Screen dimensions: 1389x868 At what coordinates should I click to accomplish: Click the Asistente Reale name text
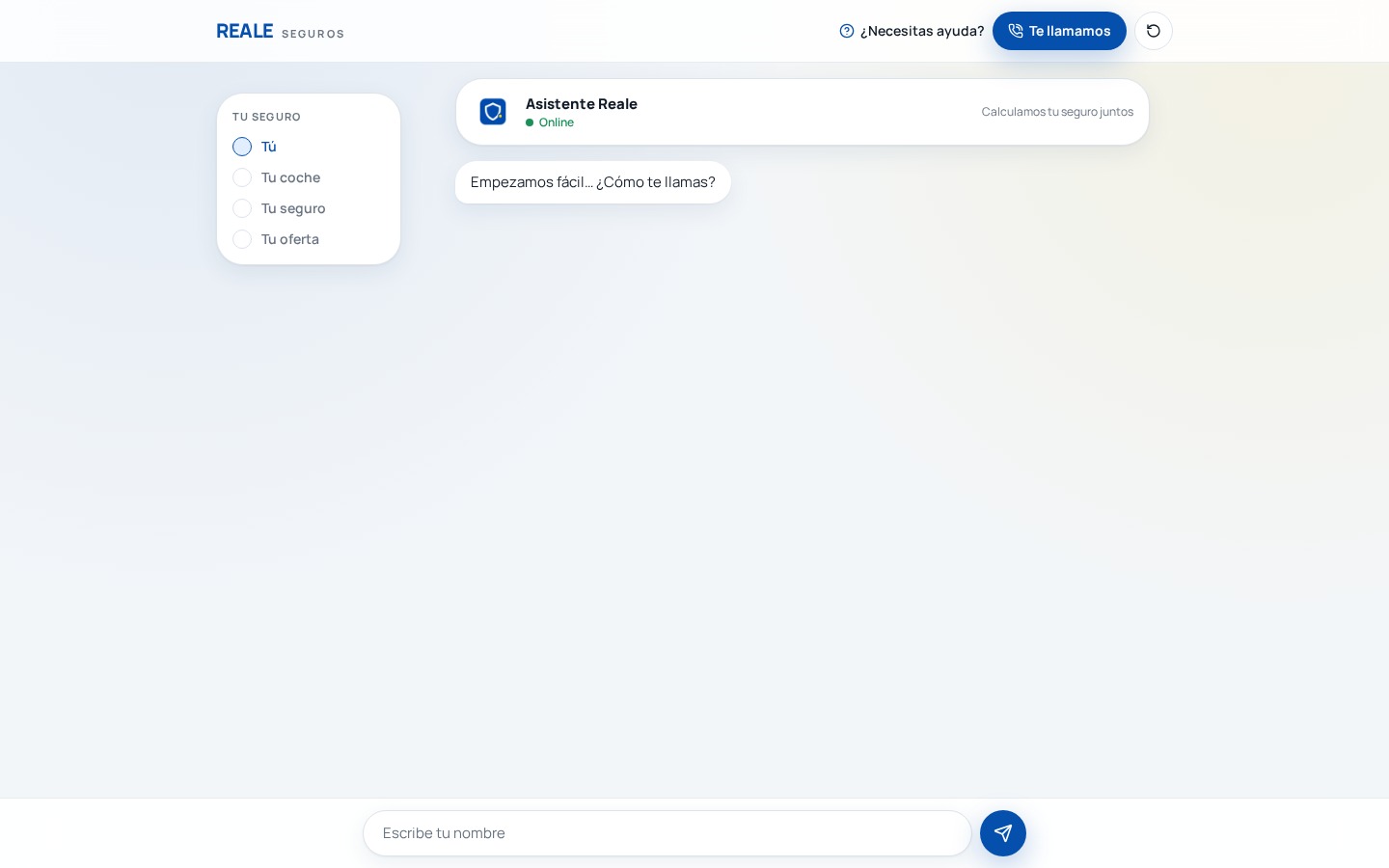pos(582,103)
